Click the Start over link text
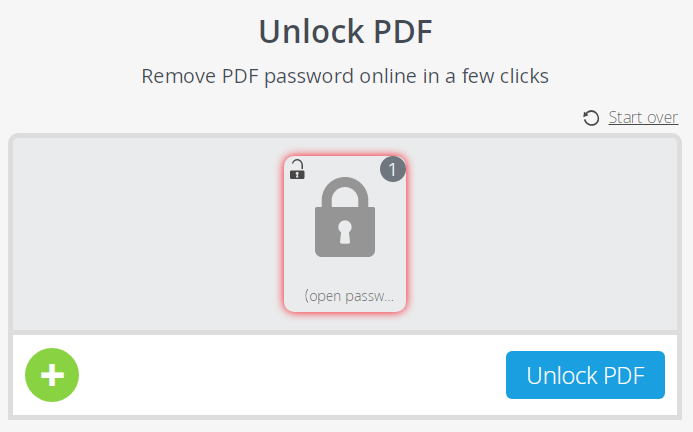Image resolution: width=693 pixels, height=432 pixels. [x=643, y=118]
